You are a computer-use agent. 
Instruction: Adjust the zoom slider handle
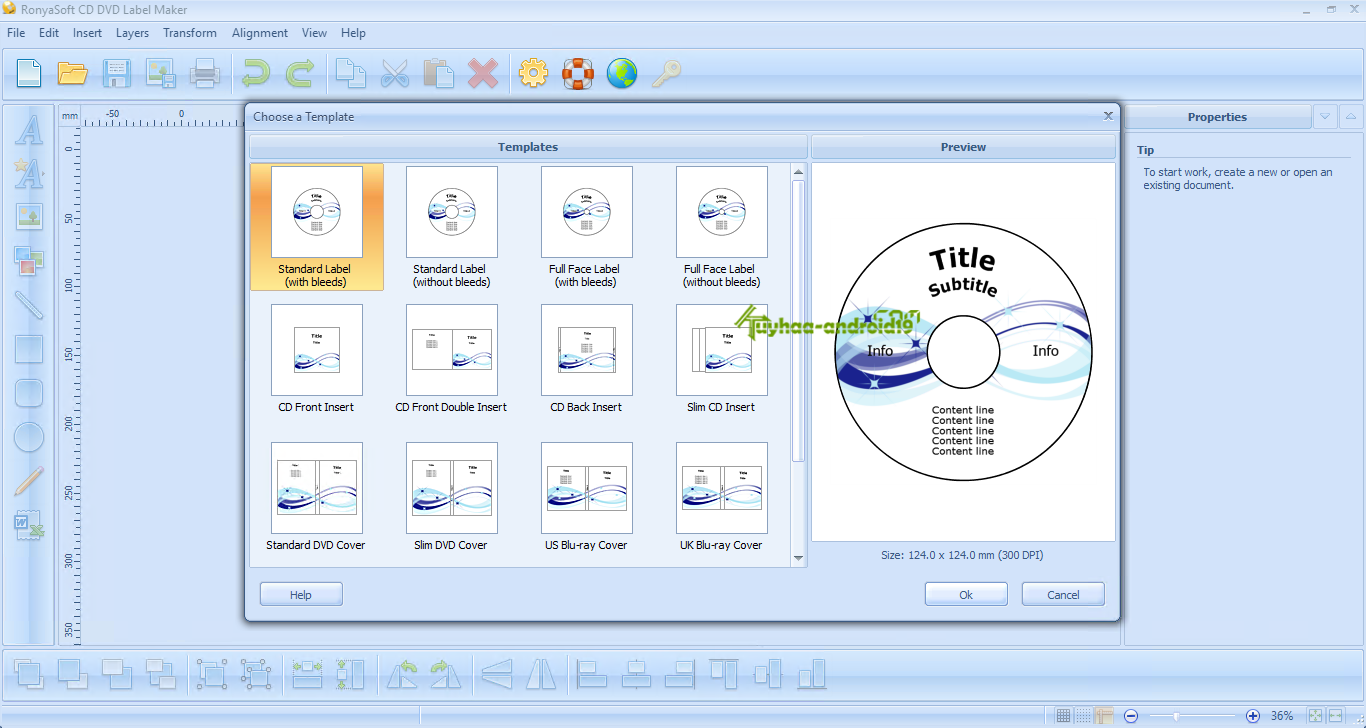1176,716
